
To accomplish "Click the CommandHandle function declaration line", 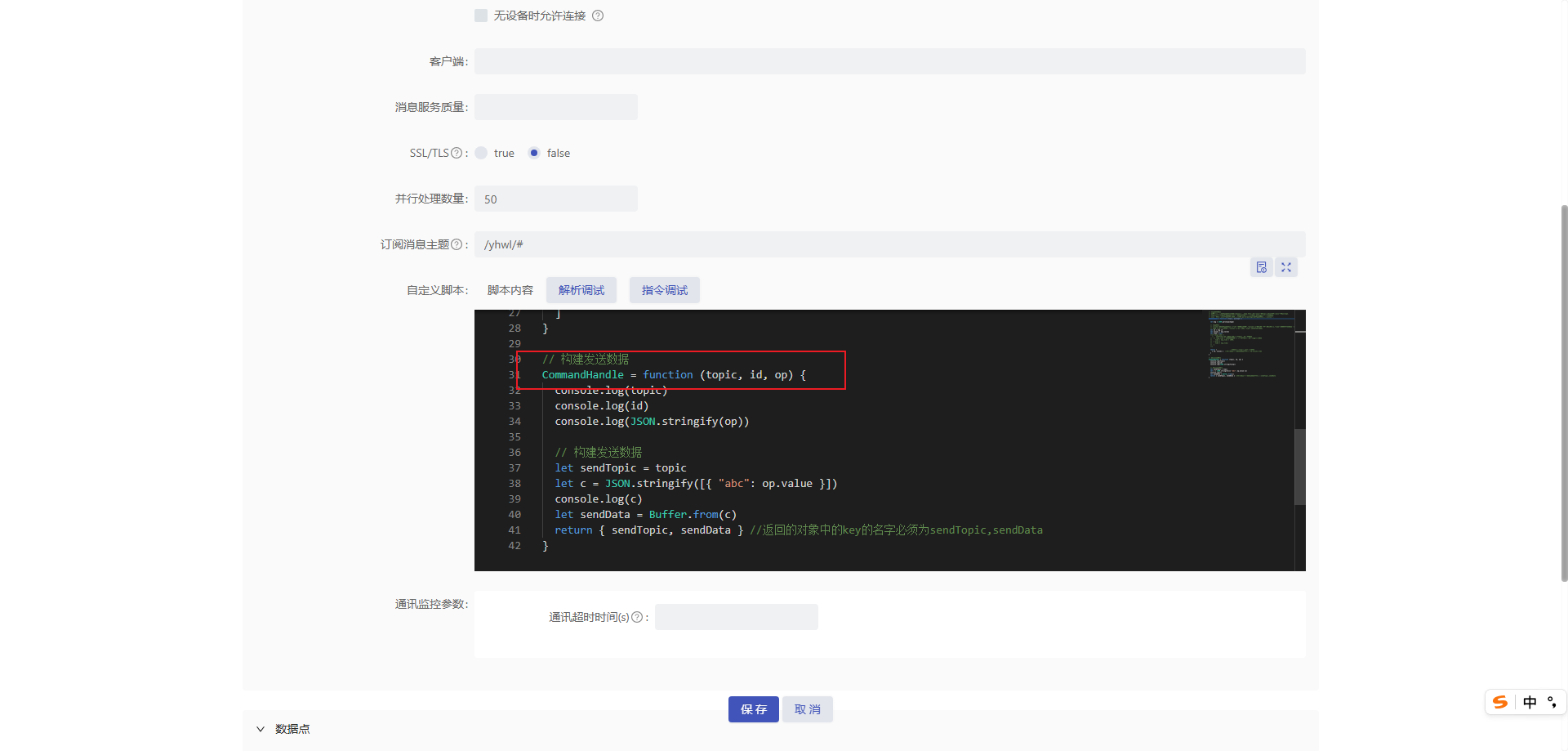I will [x=674, y=375].
